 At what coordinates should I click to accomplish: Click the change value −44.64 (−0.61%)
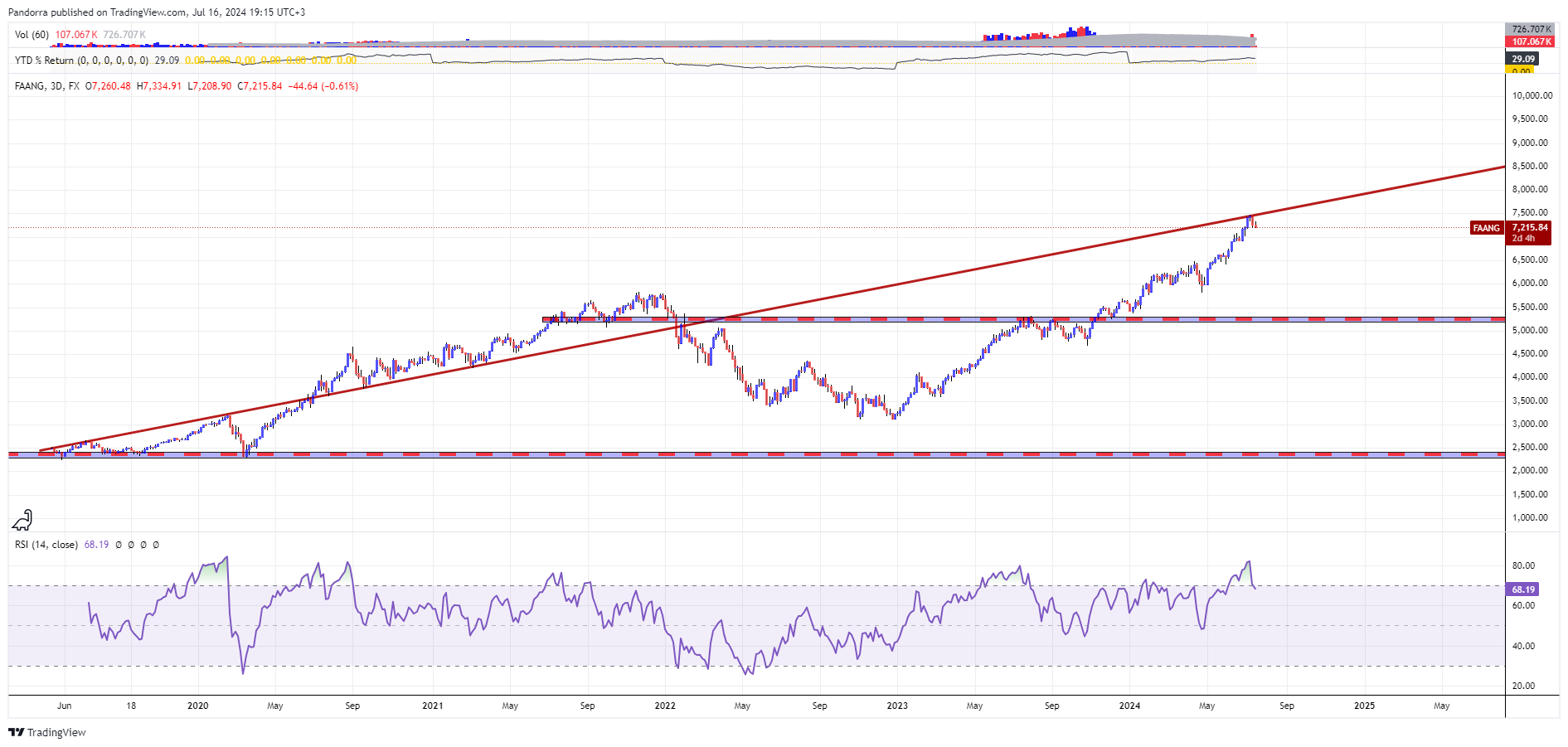tap(323, 86)
